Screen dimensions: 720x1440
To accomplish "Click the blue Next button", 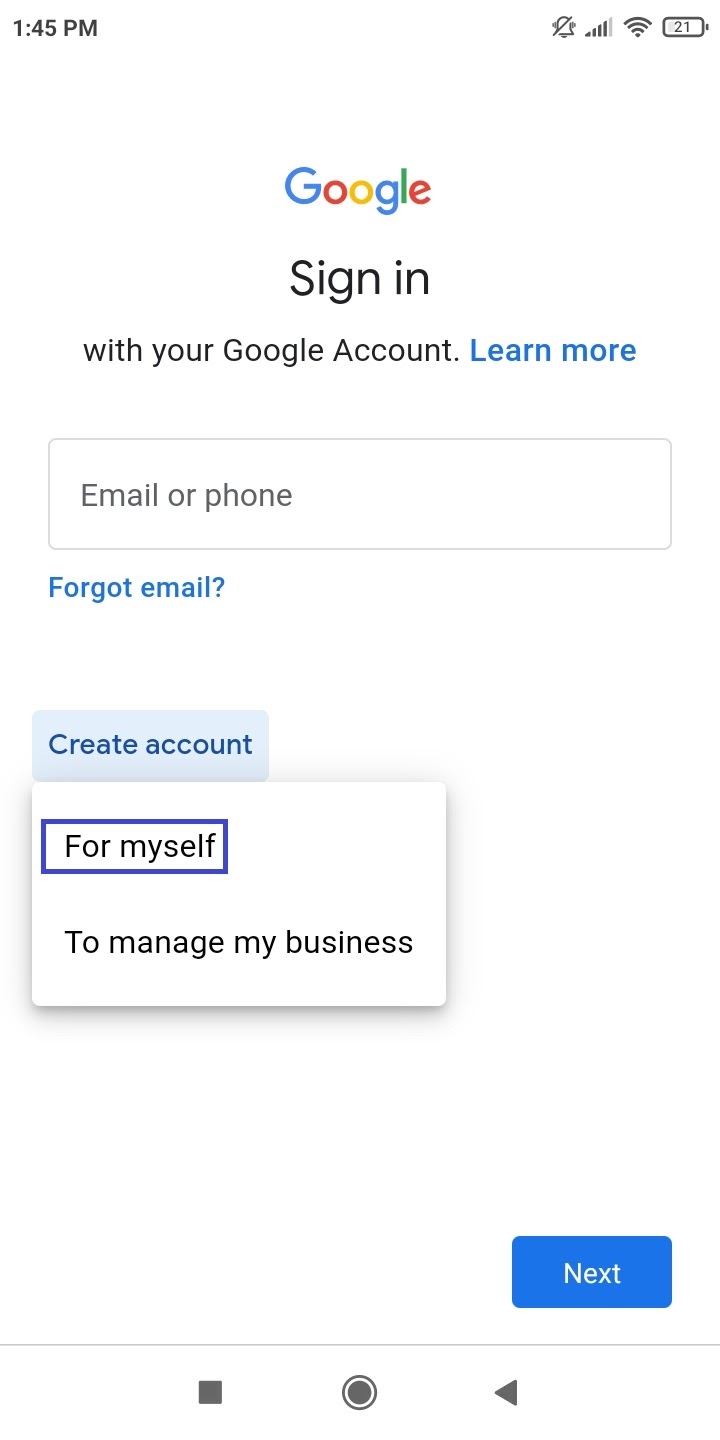I will pyautogui.click(x=592, y=1272).
